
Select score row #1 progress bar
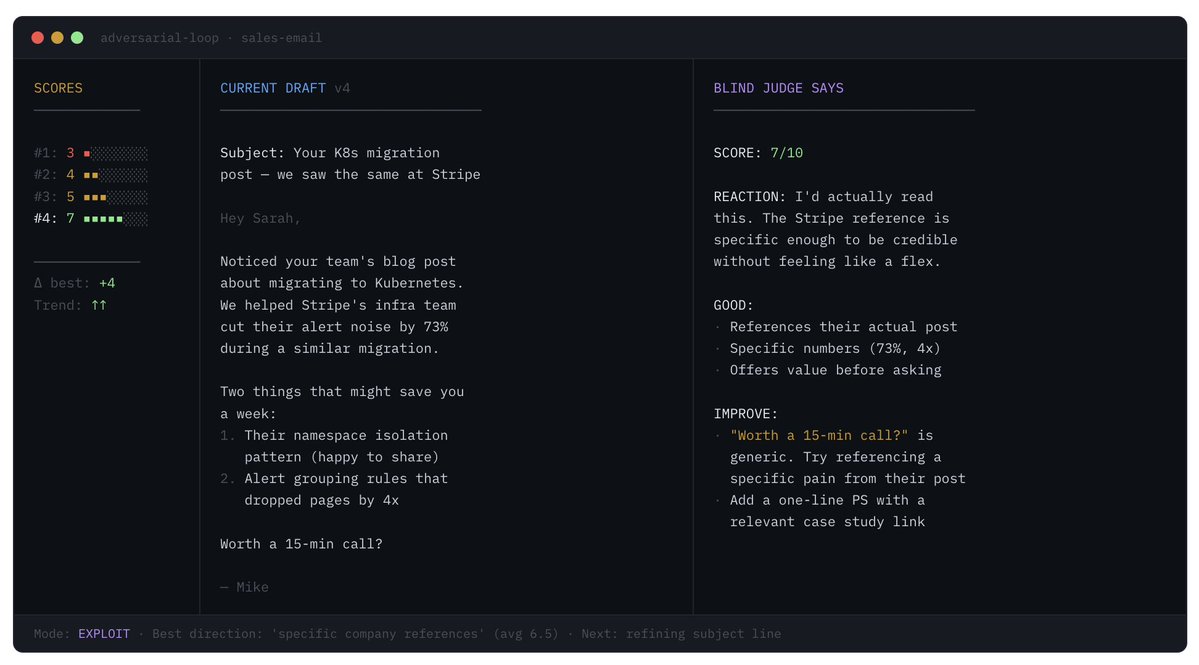(116, 154)
